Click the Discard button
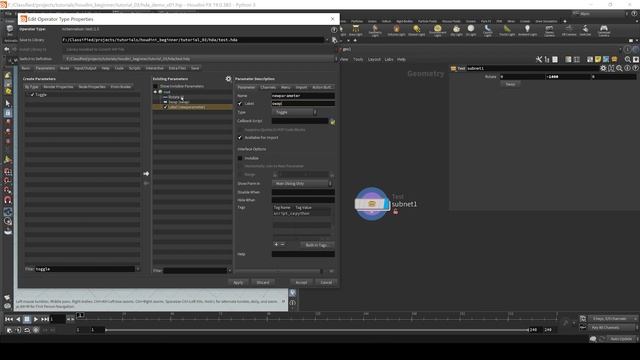Screen dimensions: 640x360 tap(263, 282)
